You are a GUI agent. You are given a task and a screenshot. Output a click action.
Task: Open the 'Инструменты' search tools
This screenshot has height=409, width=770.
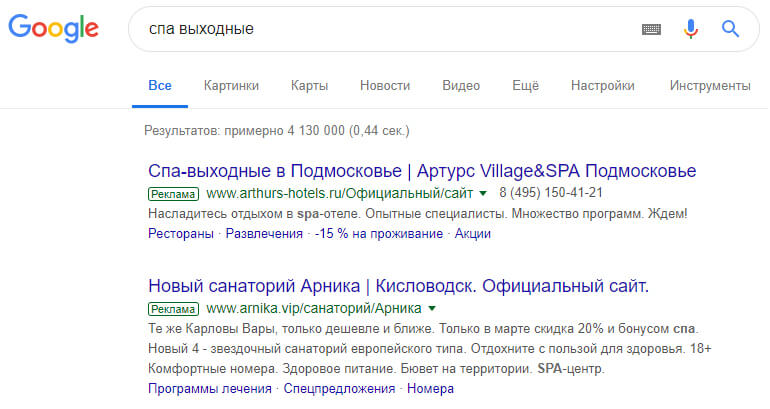pos(710,85)
